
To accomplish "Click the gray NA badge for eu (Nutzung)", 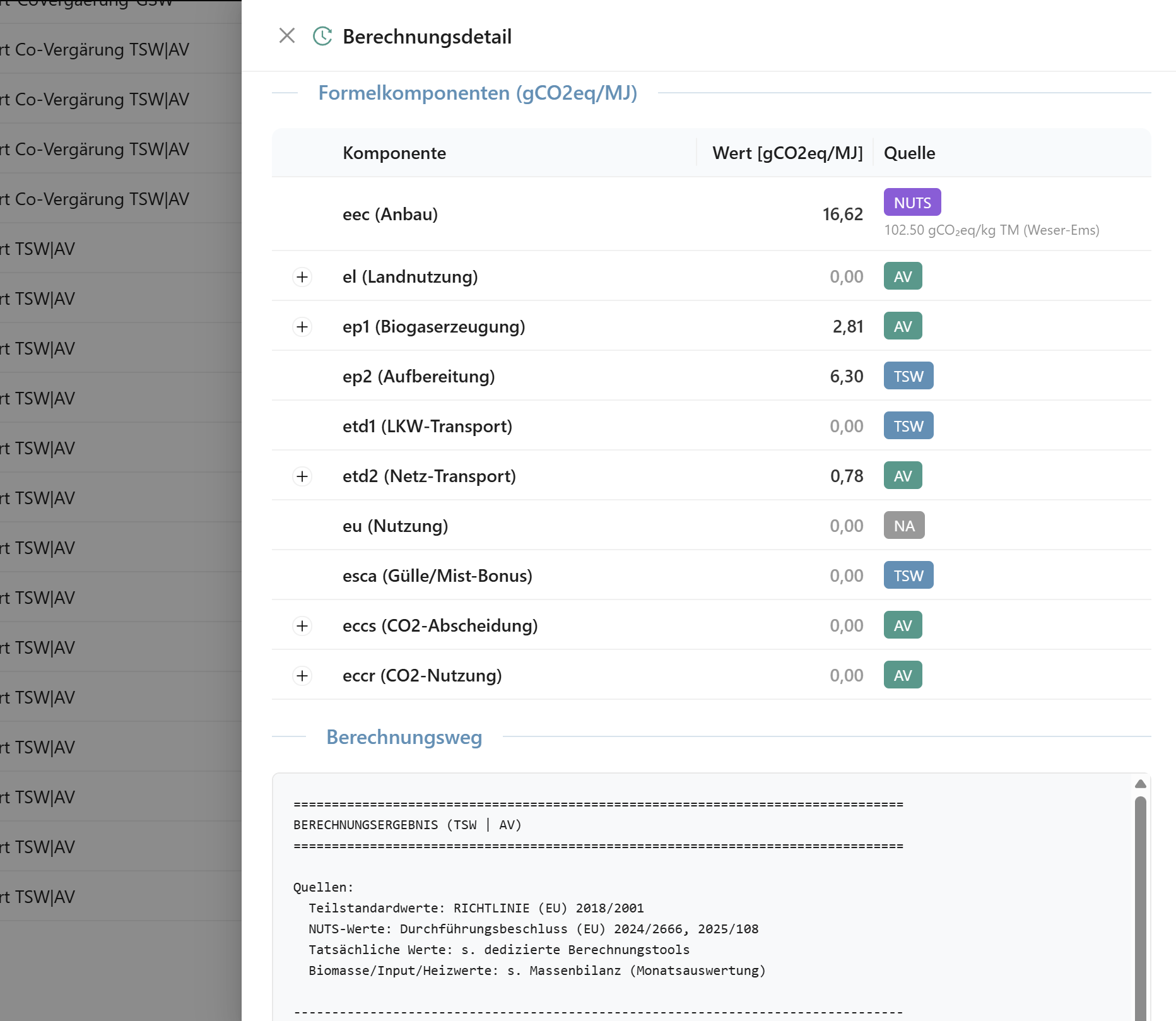I will (x=903, y=526).
